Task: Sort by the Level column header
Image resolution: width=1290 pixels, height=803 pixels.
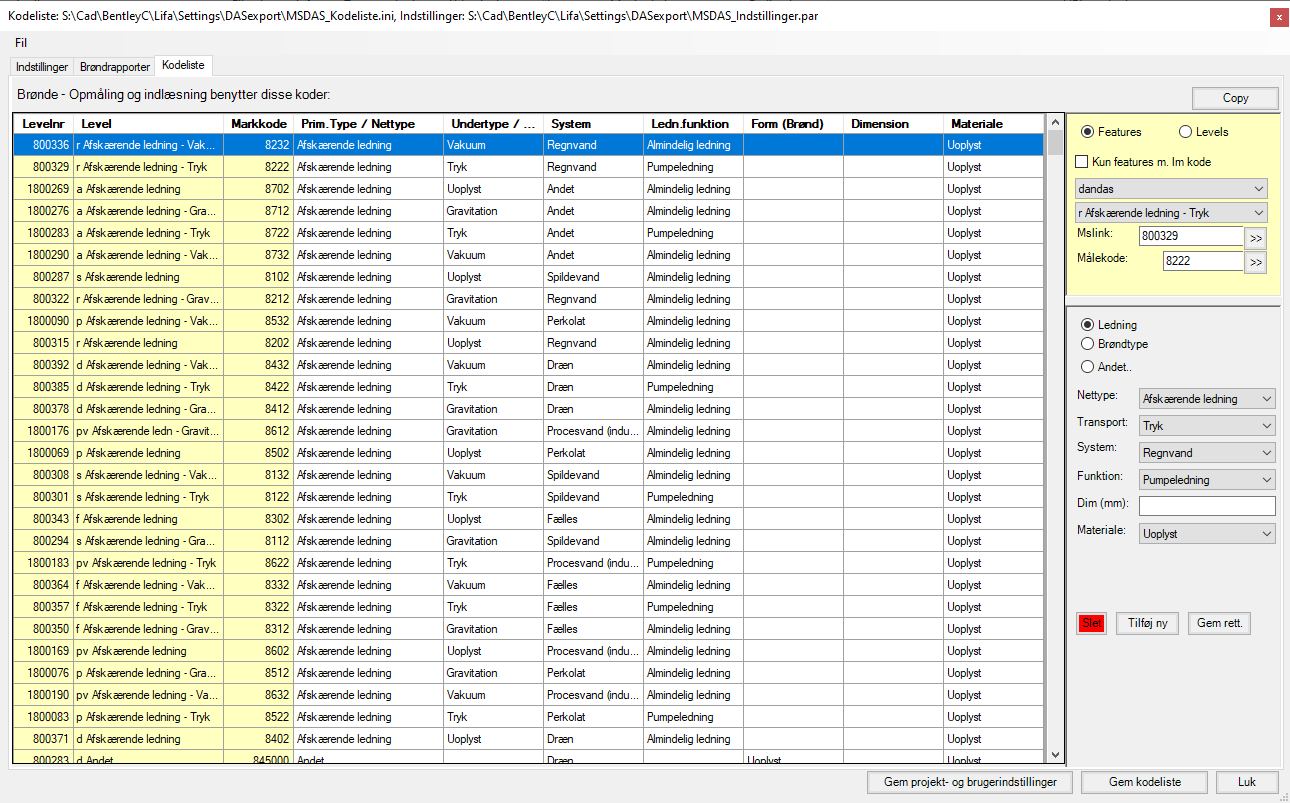Action: pyautogui.click(x=148, y=124)
